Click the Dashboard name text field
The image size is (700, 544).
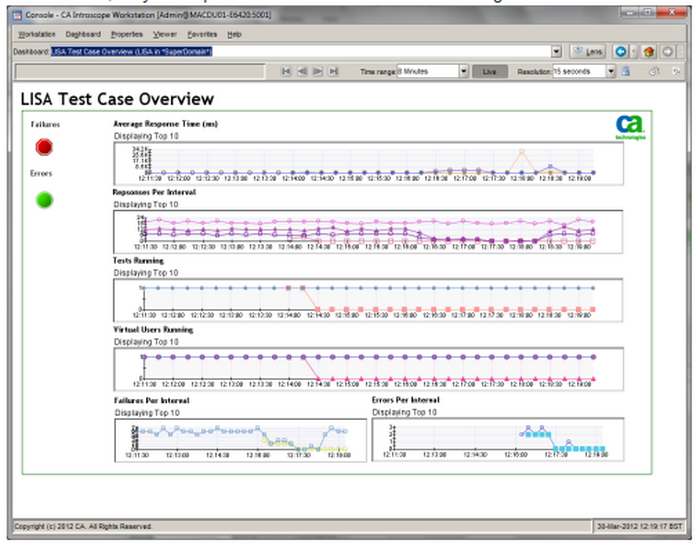pyautogui.click(x=300, y=51)
